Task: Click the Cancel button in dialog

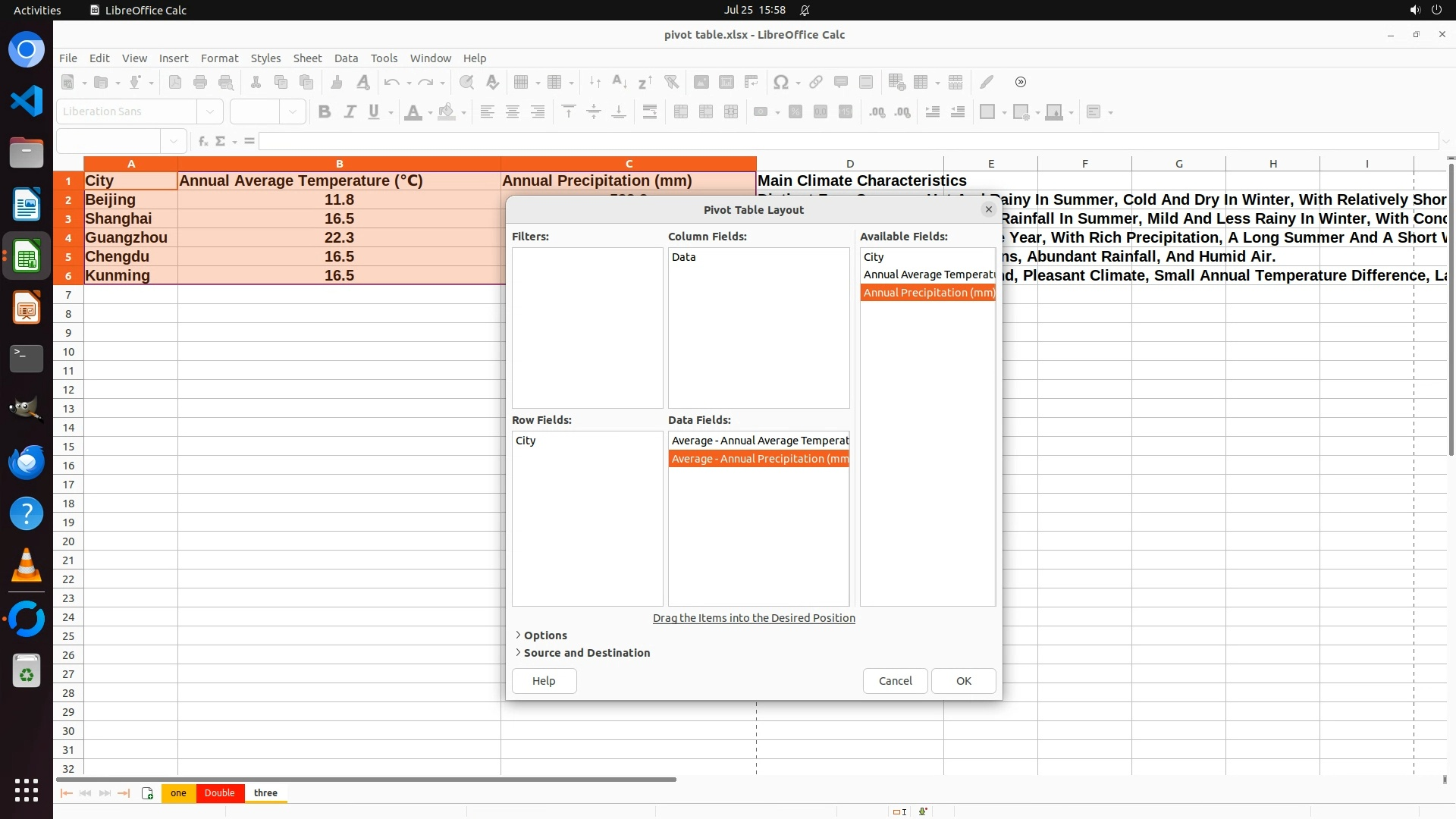Action: (x=895, y=681)
